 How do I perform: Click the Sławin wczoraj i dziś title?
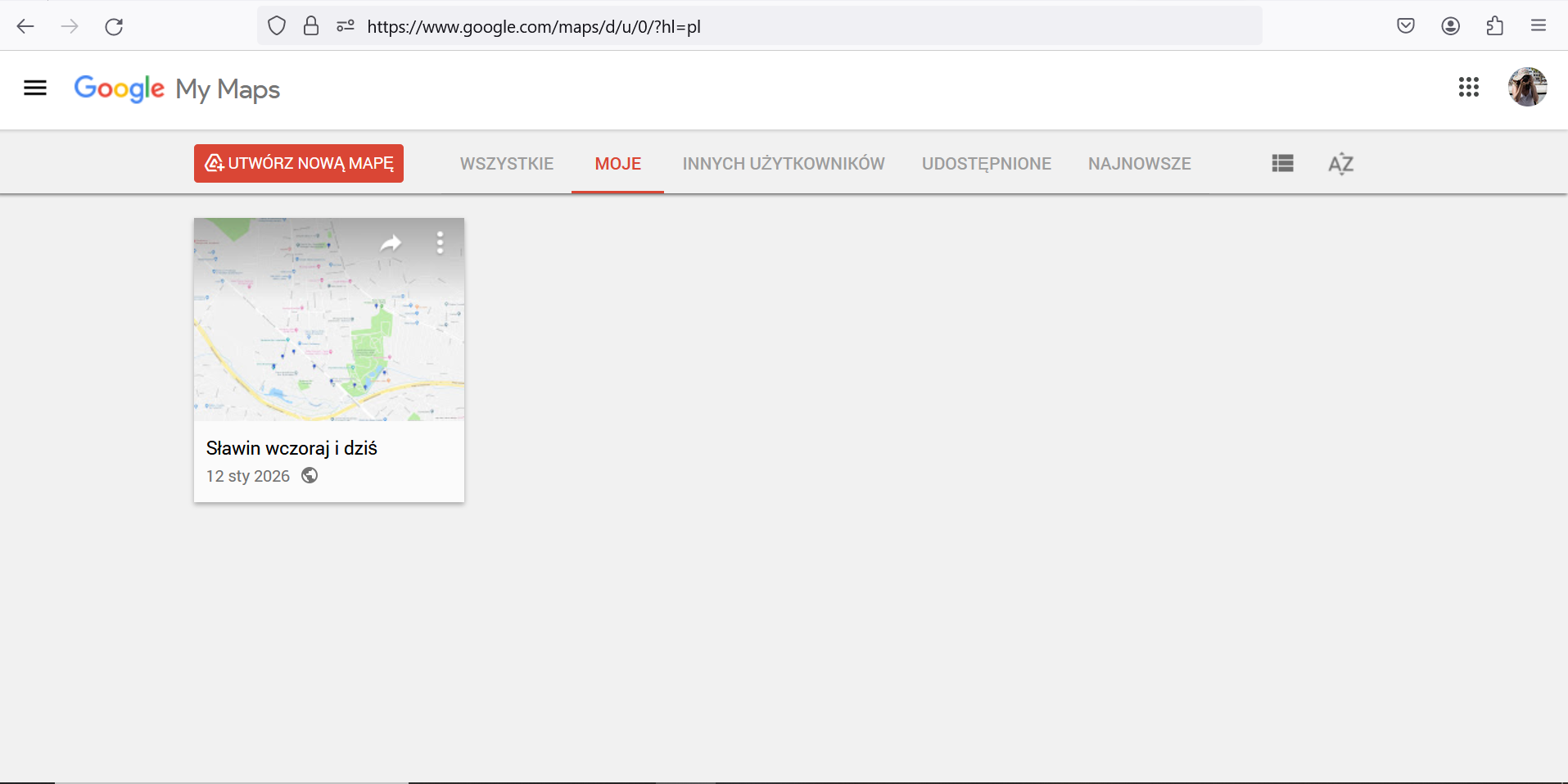[291, 448]
